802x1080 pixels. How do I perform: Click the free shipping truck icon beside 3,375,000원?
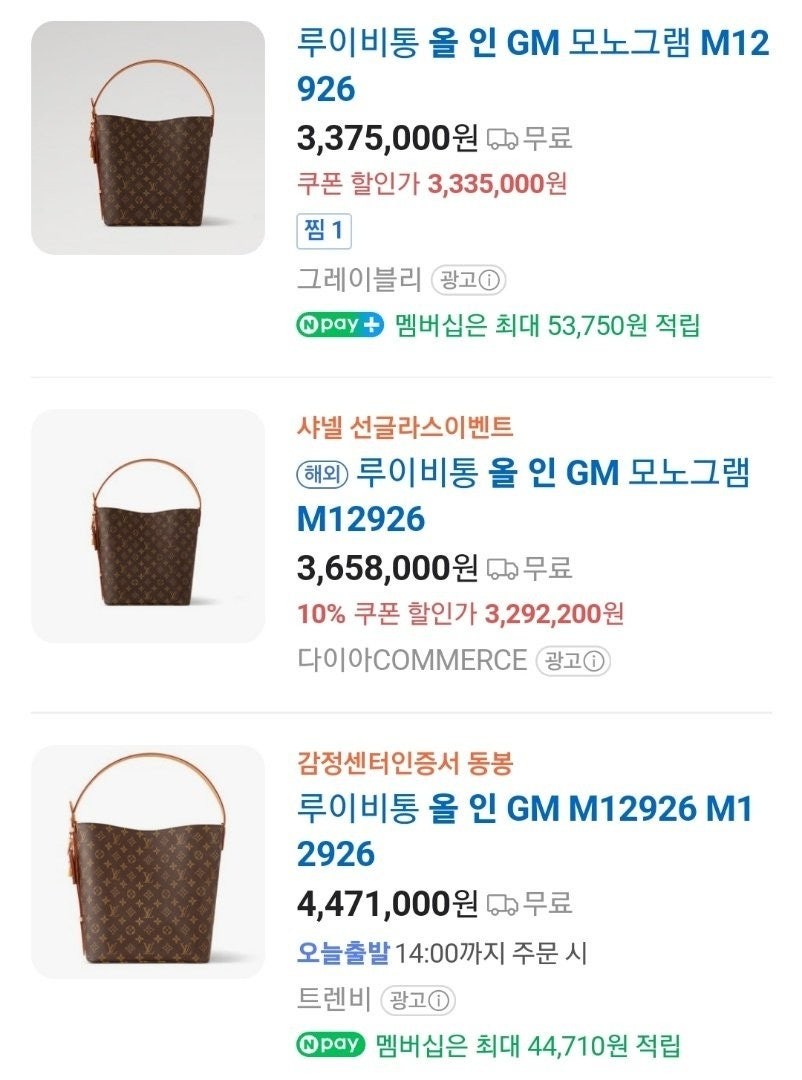[x=502, y=139]
